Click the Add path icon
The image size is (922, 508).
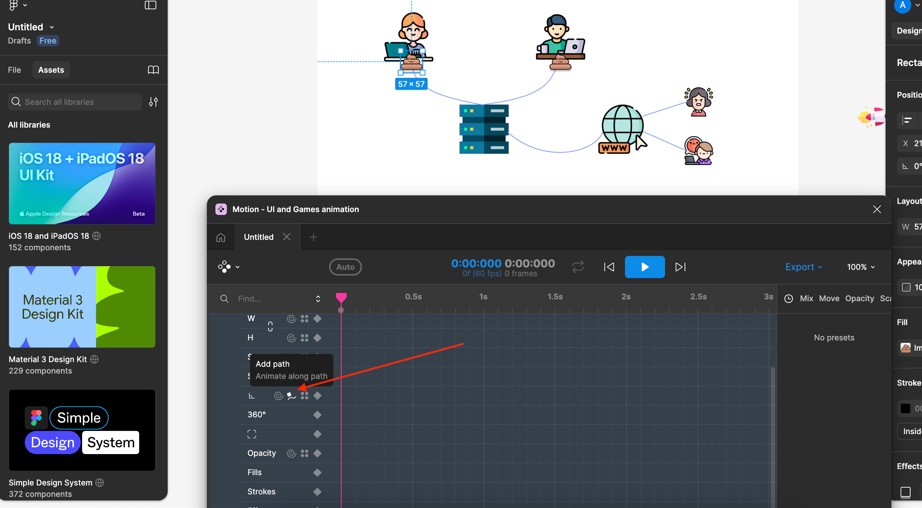click(292, 396)
